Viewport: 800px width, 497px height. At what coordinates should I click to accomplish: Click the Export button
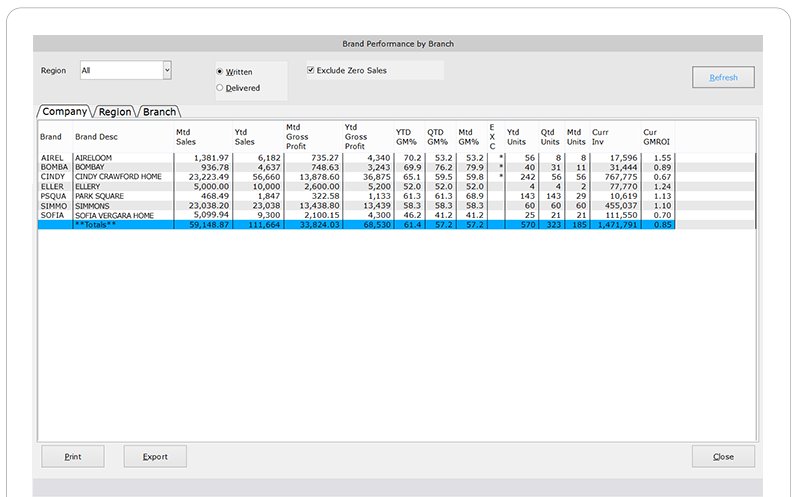coord(155,456)
